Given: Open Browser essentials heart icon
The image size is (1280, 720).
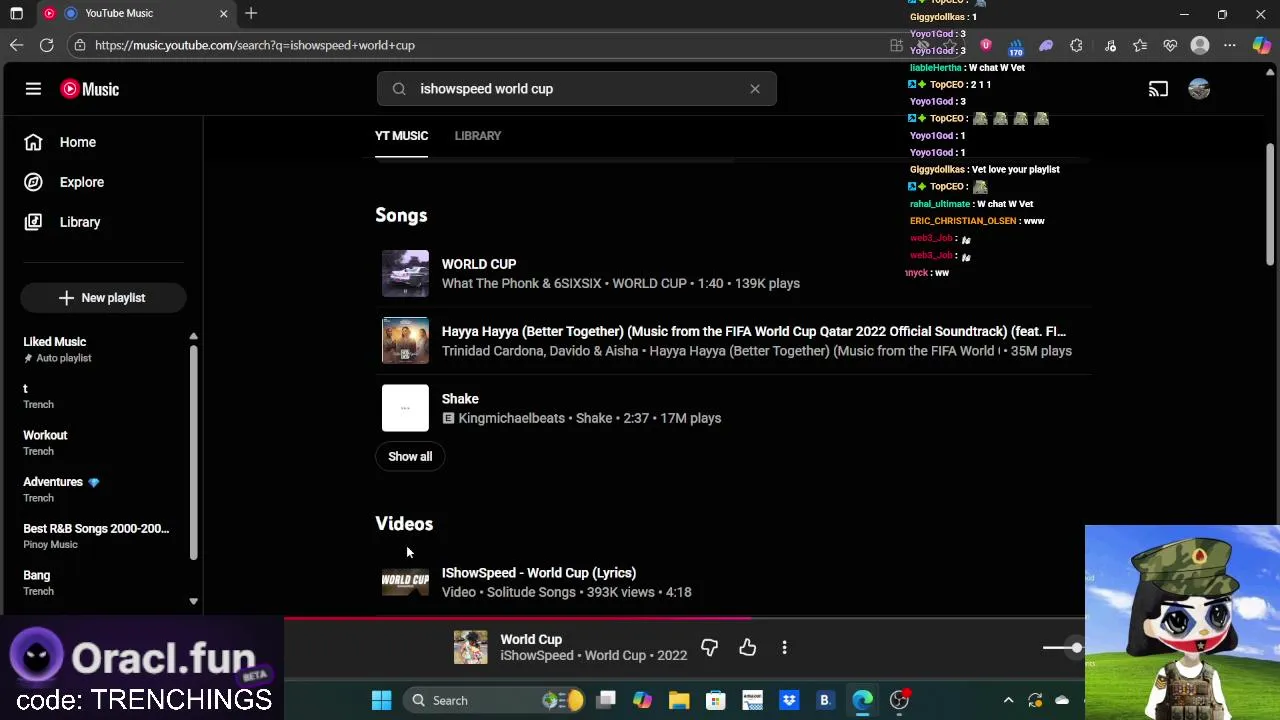Looking at the screenshot, I should (1170, 45).
